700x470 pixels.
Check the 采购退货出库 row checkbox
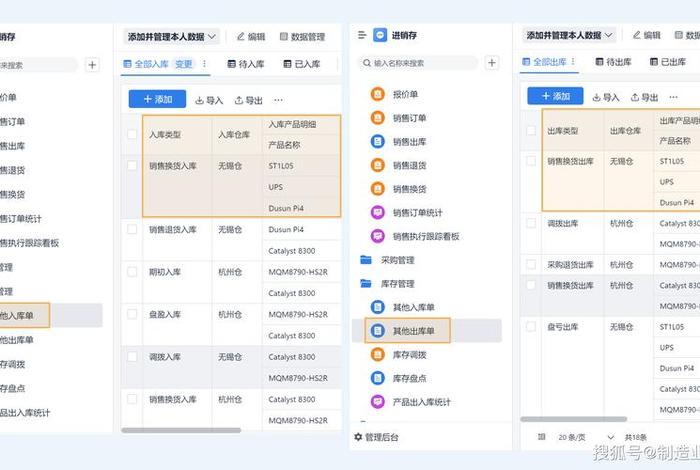[531, 264]
